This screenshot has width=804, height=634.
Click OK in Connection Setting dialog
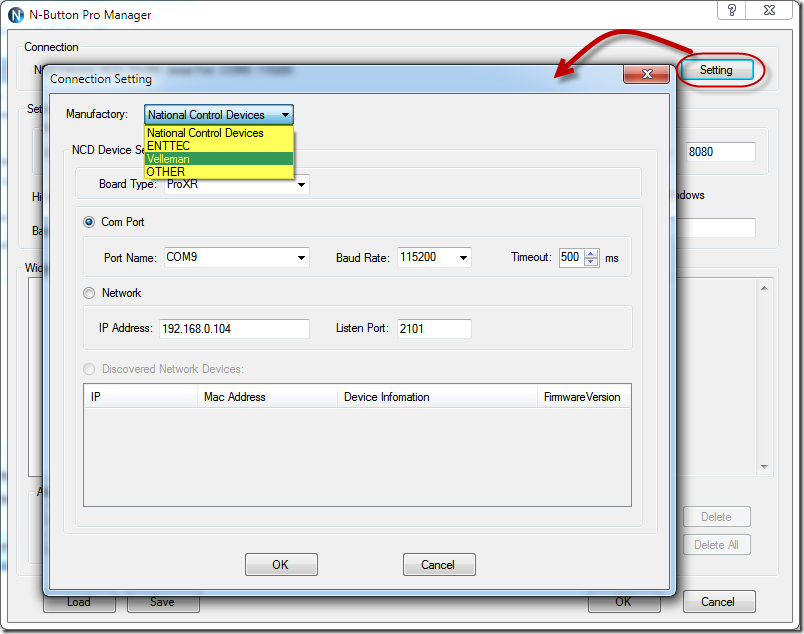pyautogui.click(x=281, y=564)
